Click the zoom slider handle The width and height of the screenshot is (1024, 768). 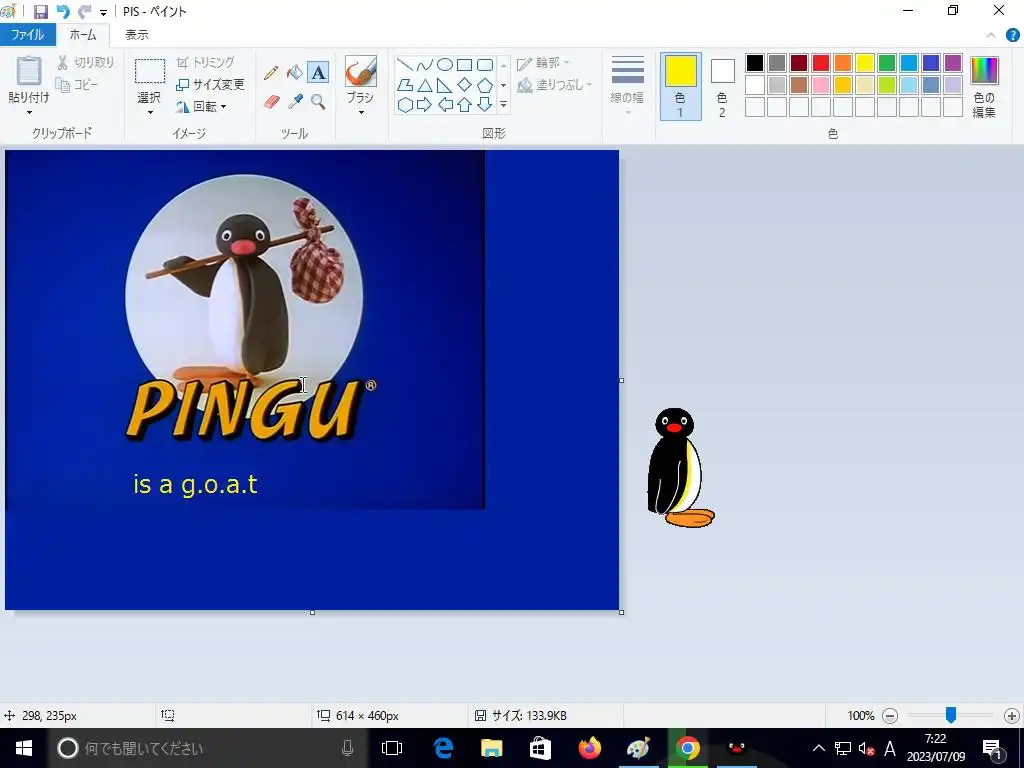point(951,716)
